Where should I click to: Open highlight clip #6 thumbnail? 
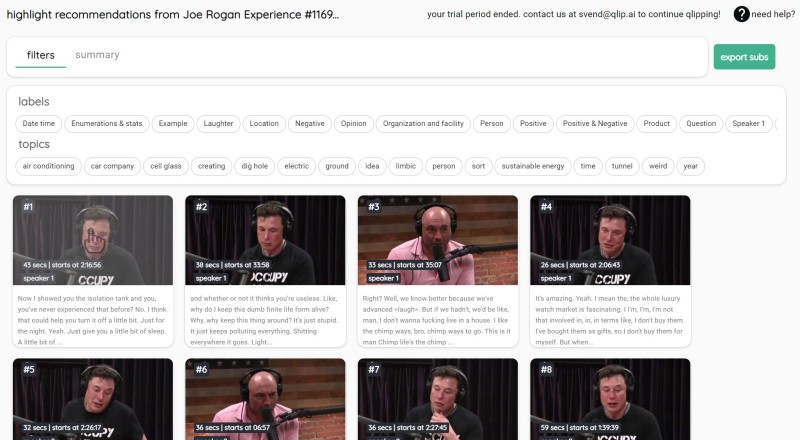[265, 399]
